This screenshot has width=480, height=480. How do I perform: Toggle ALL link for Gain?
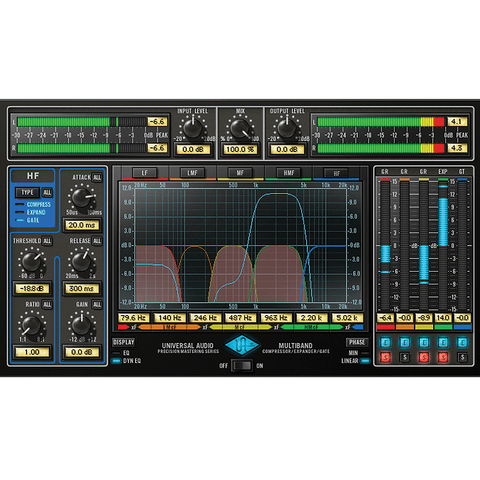coord(97,305)
